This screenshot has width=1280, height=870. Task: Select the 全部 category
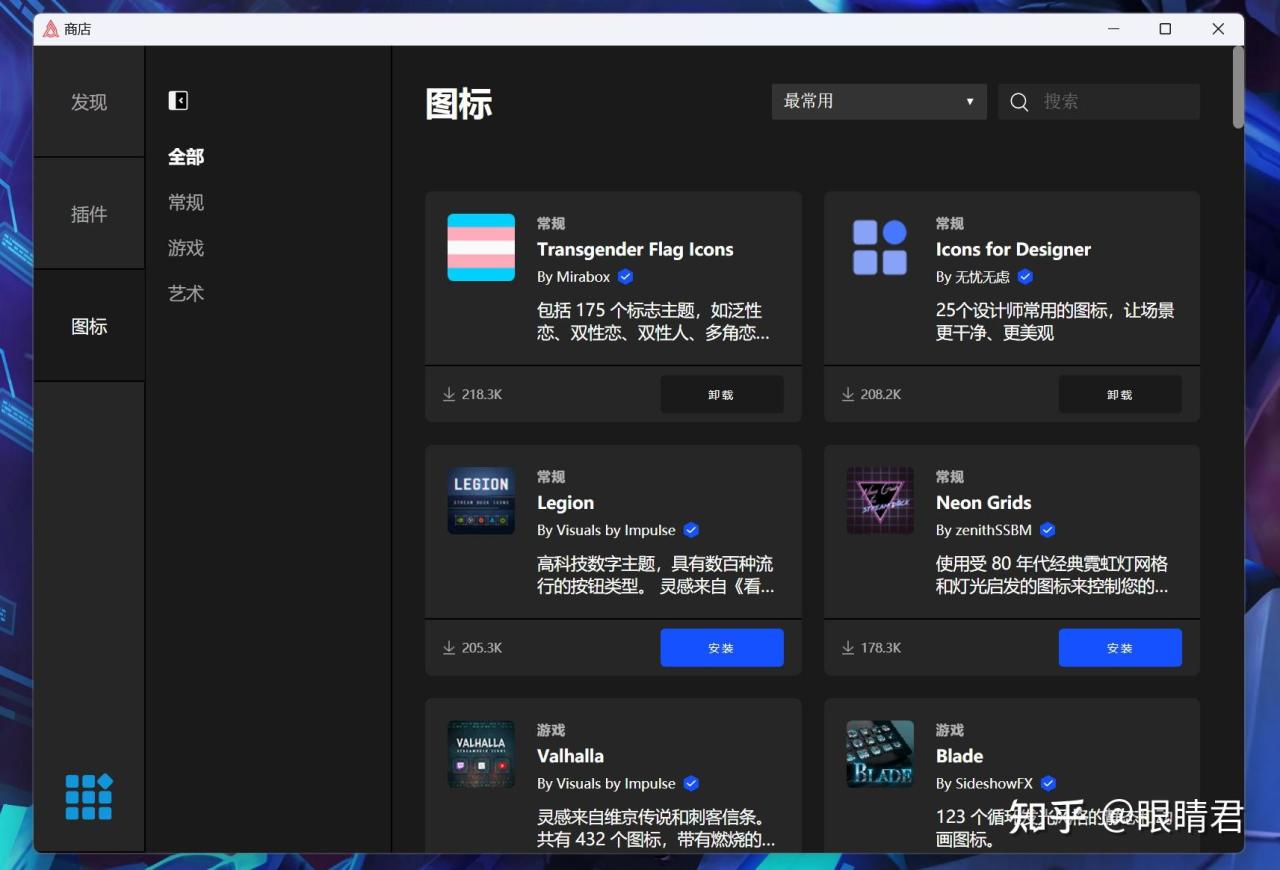click(x=186, y=157)
